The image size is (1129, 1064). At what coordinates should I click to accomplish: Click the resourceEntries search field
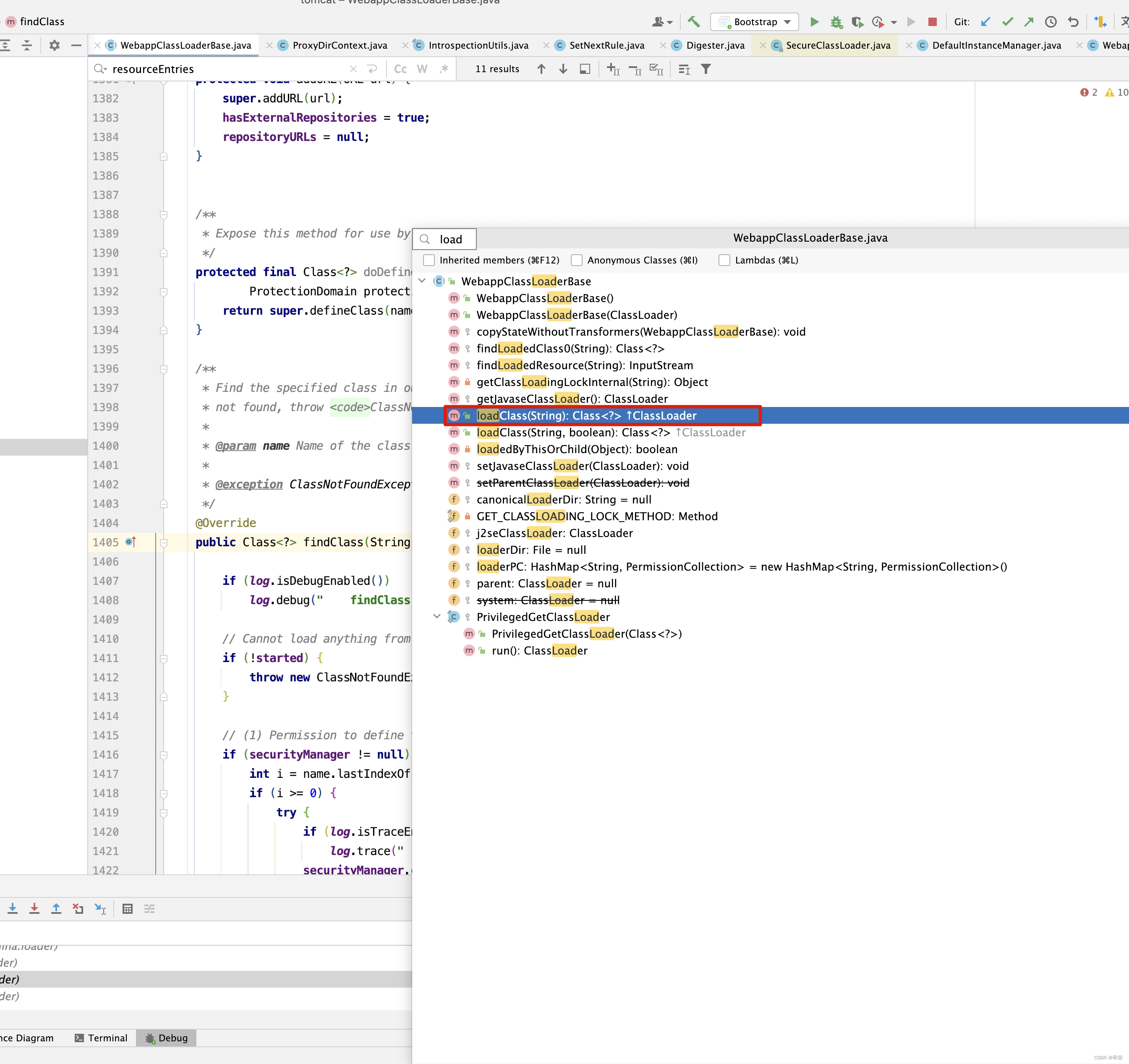227,69
